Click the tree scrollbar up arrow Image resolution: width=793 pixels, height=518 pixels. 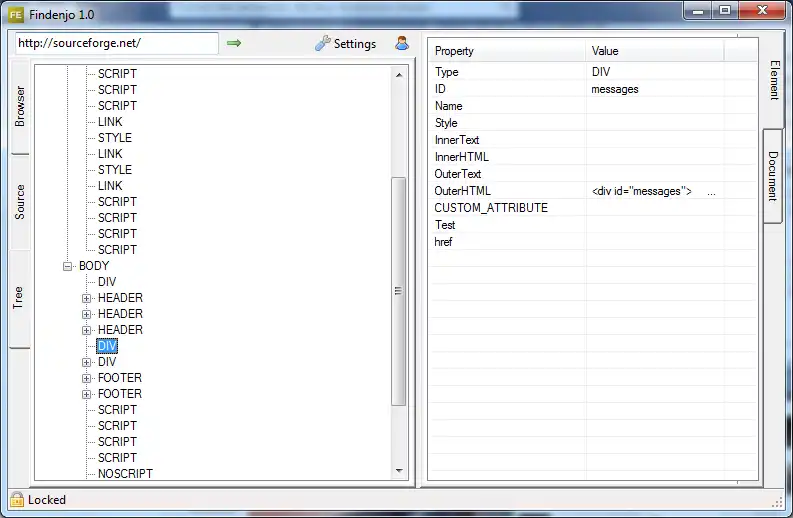coord(399,75)
